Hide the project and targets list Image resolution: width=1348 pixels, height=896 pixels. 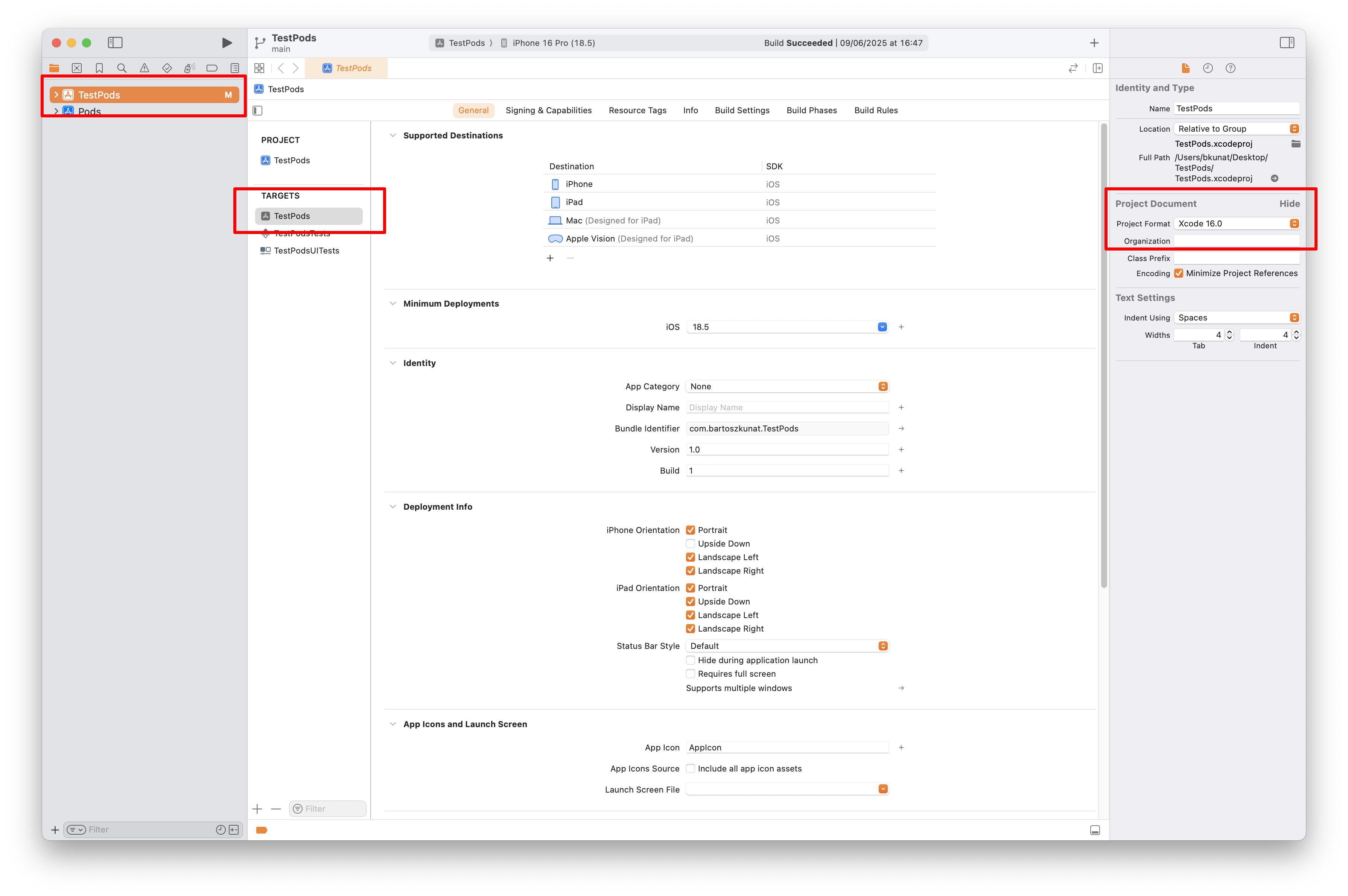pos(258,110)
